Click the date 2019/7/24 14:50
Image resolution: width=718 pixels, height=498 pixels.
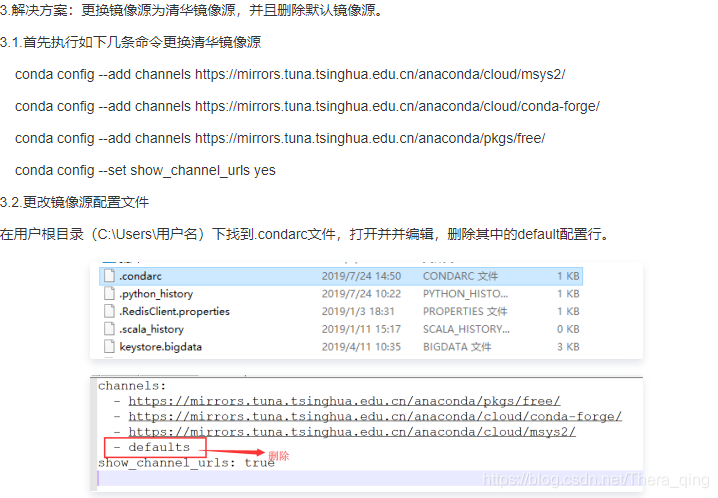(361, 276)
